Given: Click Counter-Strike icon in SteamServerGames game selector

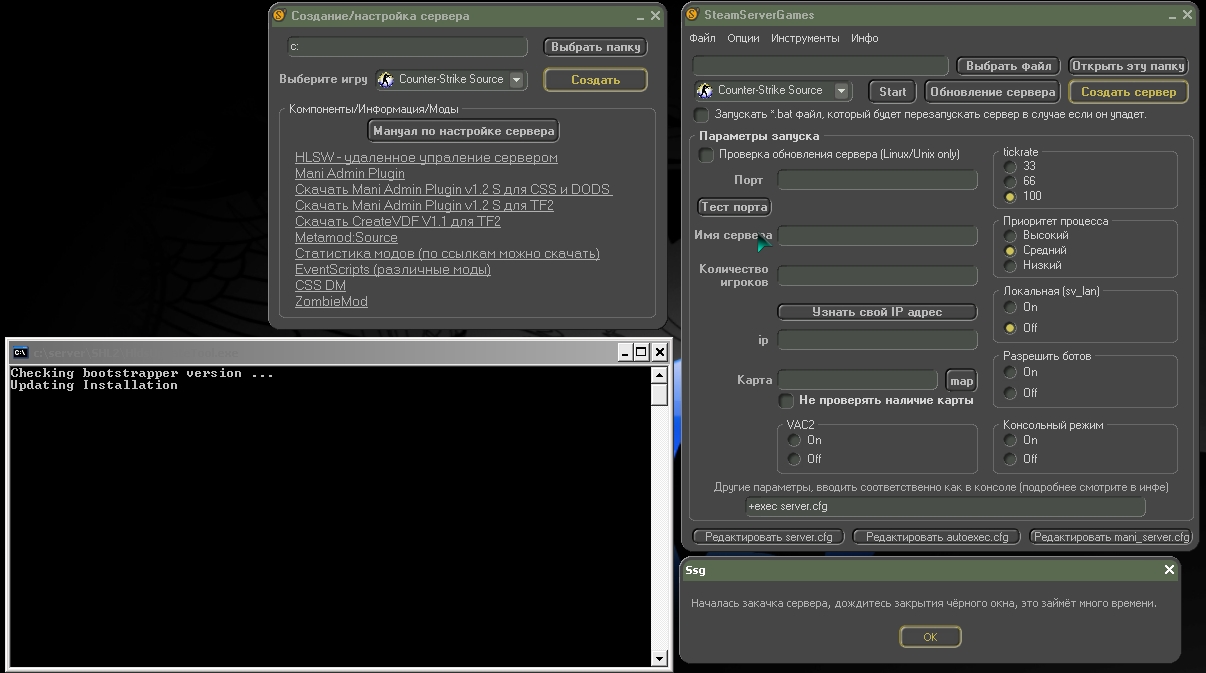Looking at the screenshot, I should (x=705, y=91).
